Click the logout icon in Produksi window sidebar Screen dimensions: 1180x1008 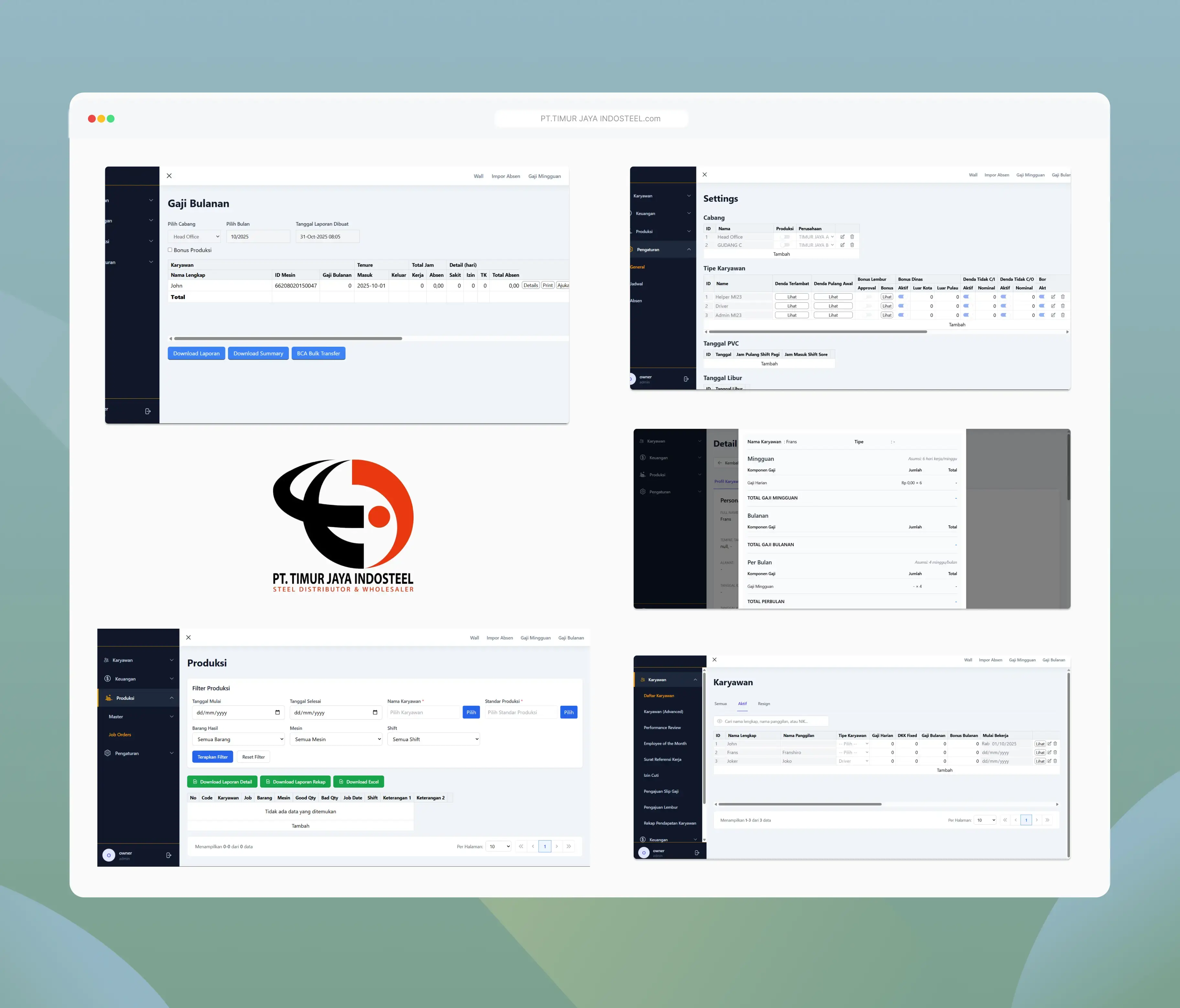point(169,855)
